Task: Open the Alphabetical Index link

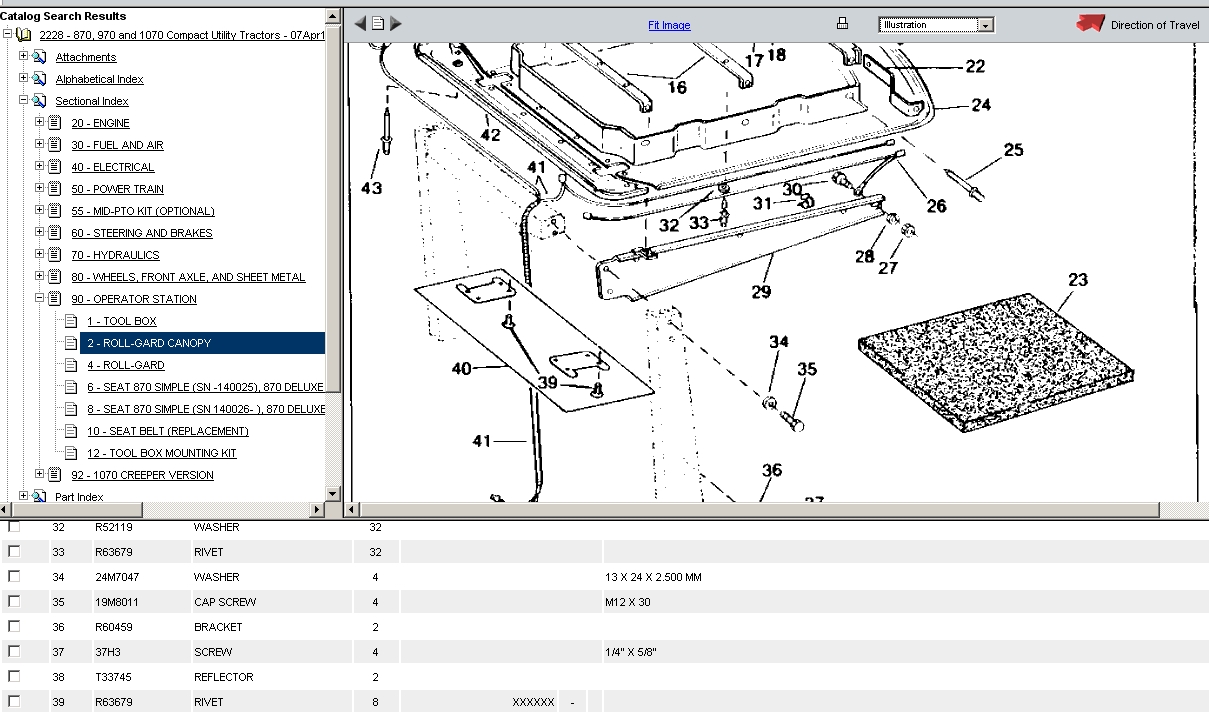Action: (x=99, y=79)
